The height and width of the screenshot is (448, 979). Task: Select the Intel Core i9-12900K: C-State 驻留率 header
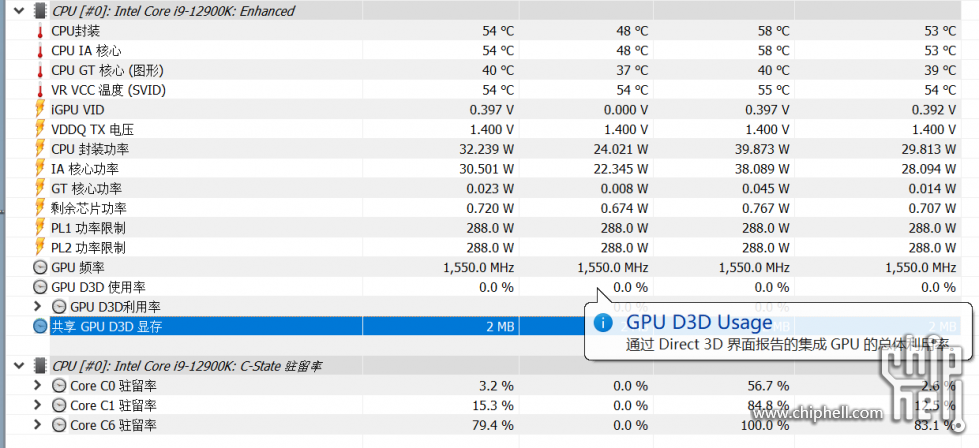pos(187,366)
